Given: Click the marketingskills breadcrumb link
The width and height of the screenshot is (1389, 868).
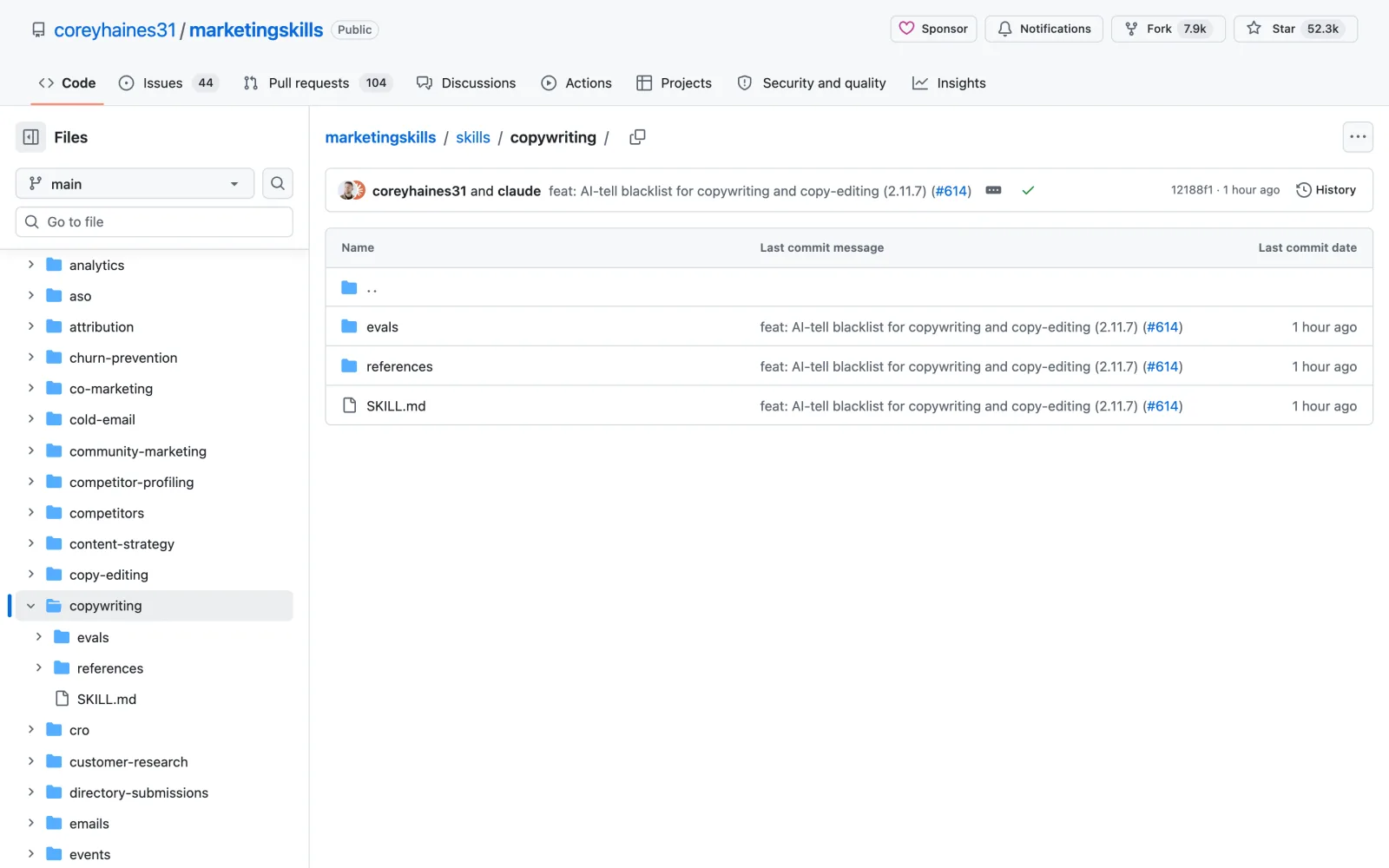Looking at the screenshot, I should [380, 137].
